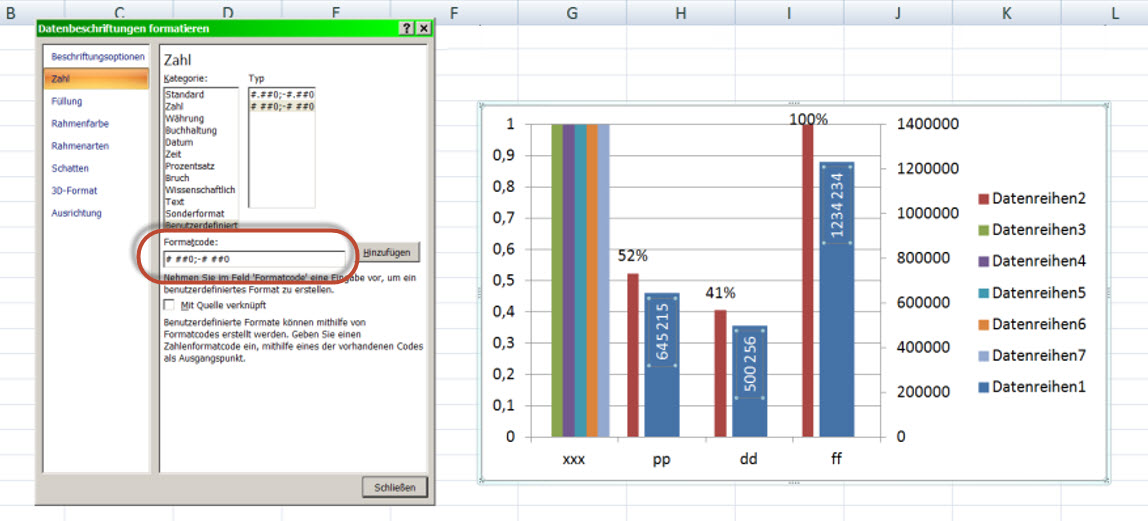Click the help question mark button in dialog title bar
The width and height of the screenshot is (1148, 521).
407,29
